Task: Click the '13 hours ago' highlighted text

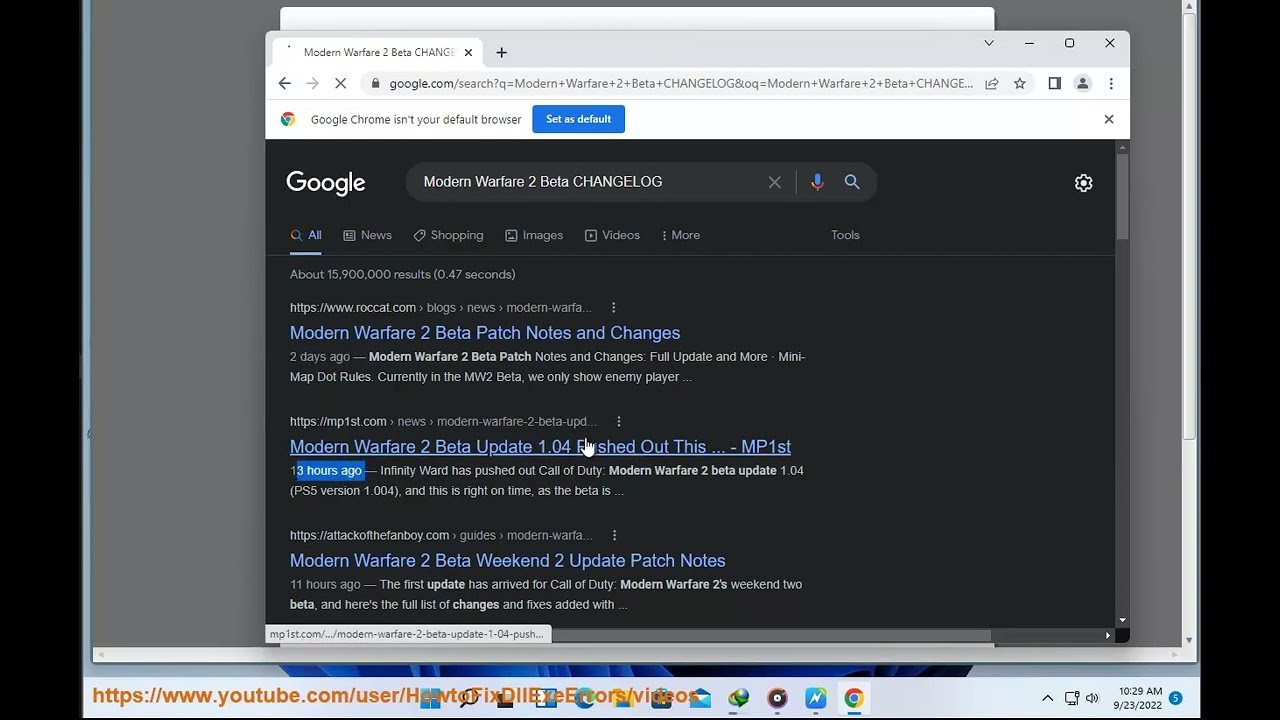Action: click(329, 471)
